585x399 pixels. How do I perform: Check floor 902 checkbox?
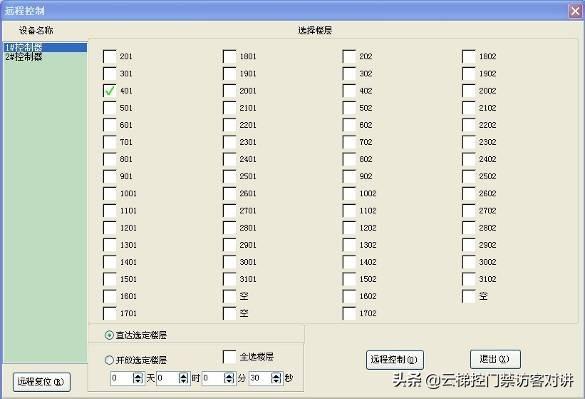point(349,176)
